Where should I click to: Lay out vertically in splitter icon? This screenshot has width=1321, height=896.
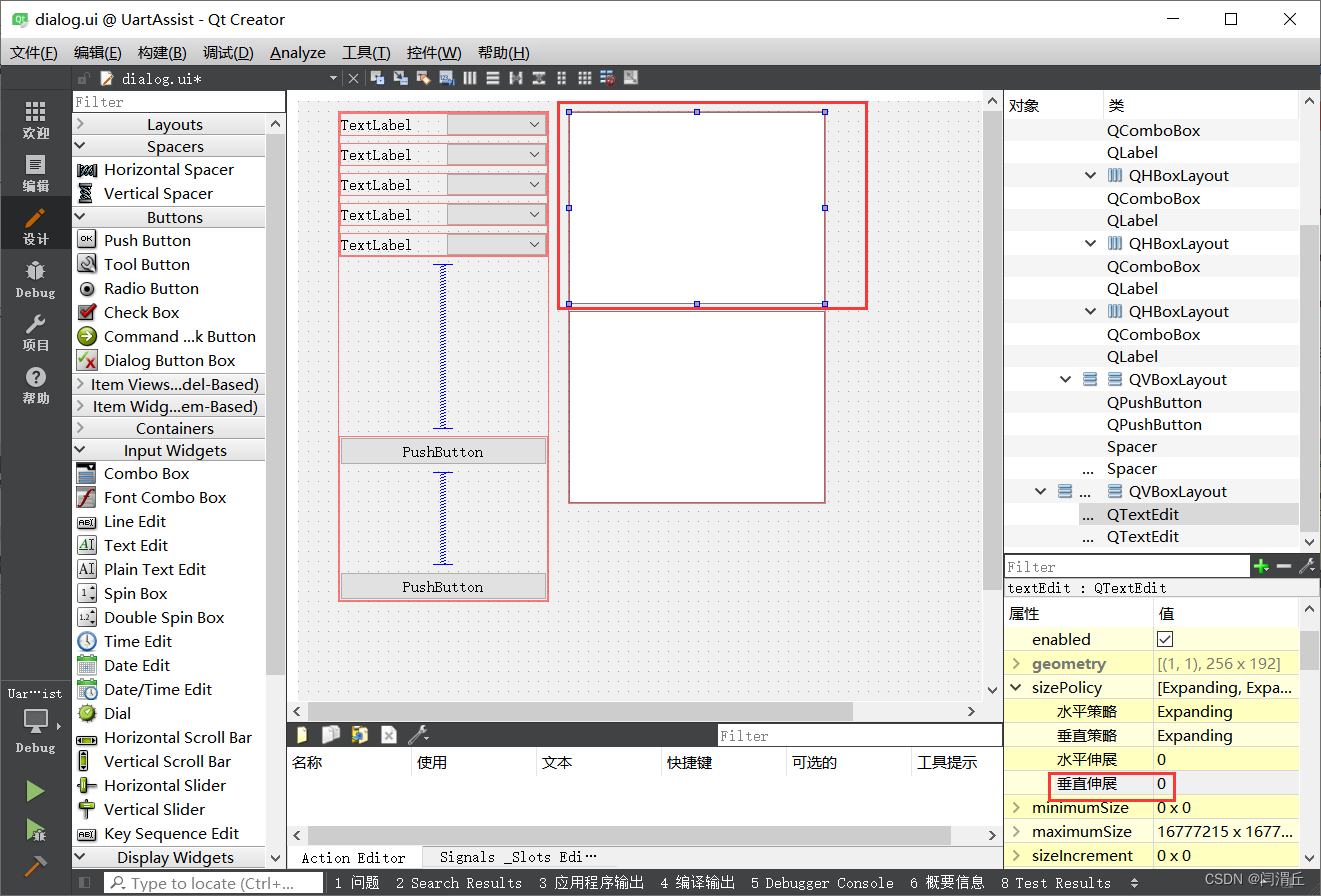pos(539,78)
